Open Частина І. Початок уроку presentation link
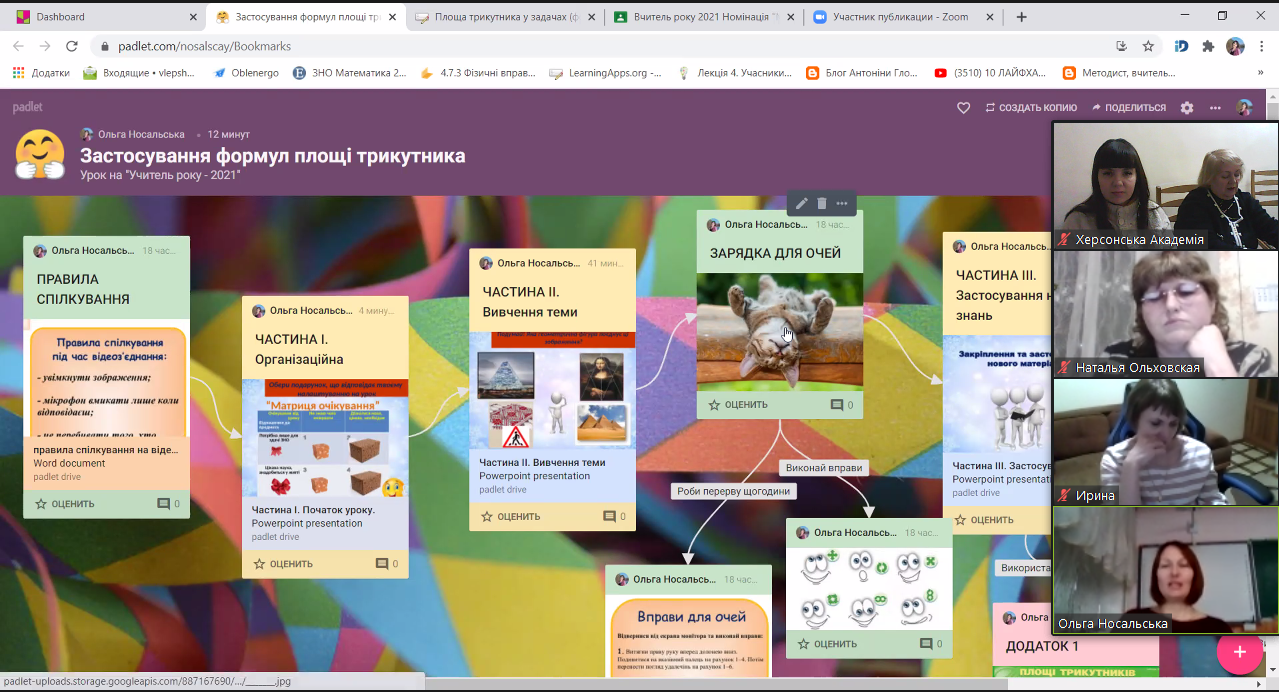The image size is (1279, 692). point(314,510)
